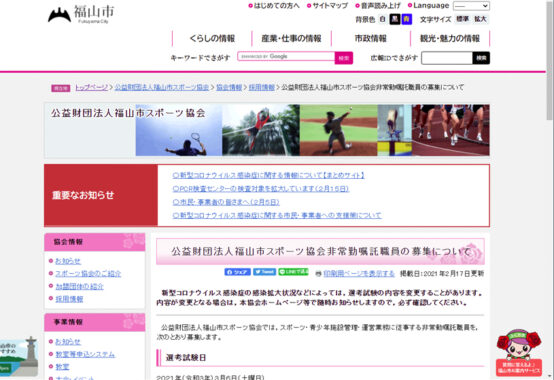Open the rose mascot guide service

pyautogui.click(x=518, y=352)
